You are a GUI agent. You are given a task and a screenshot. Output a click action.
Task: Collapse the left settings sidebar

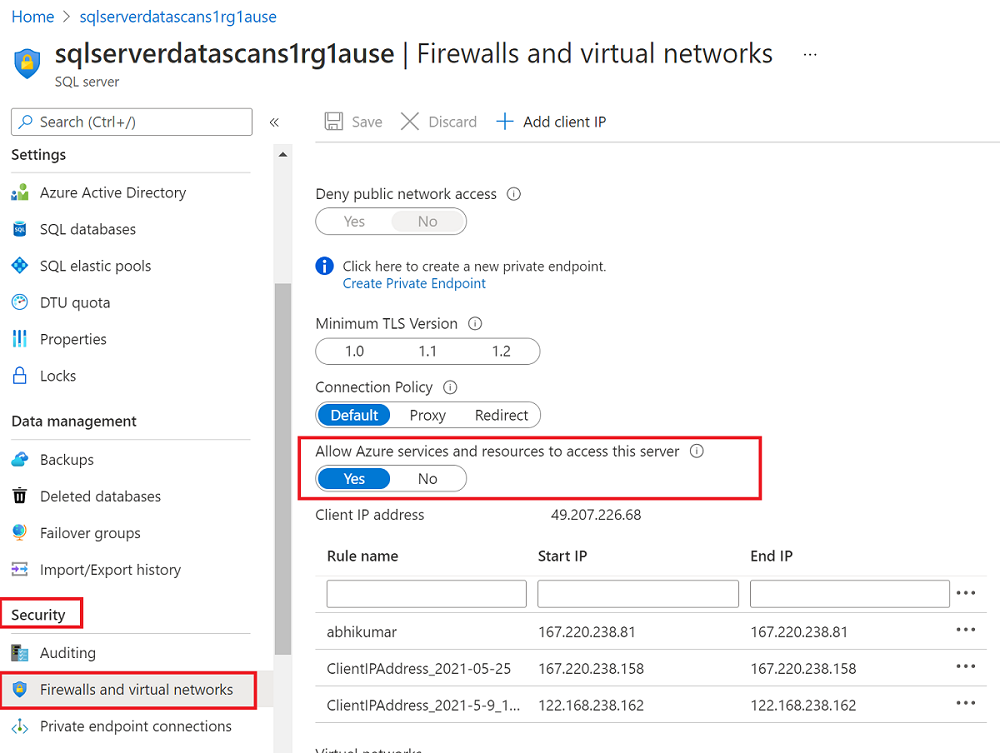(274, 121)
